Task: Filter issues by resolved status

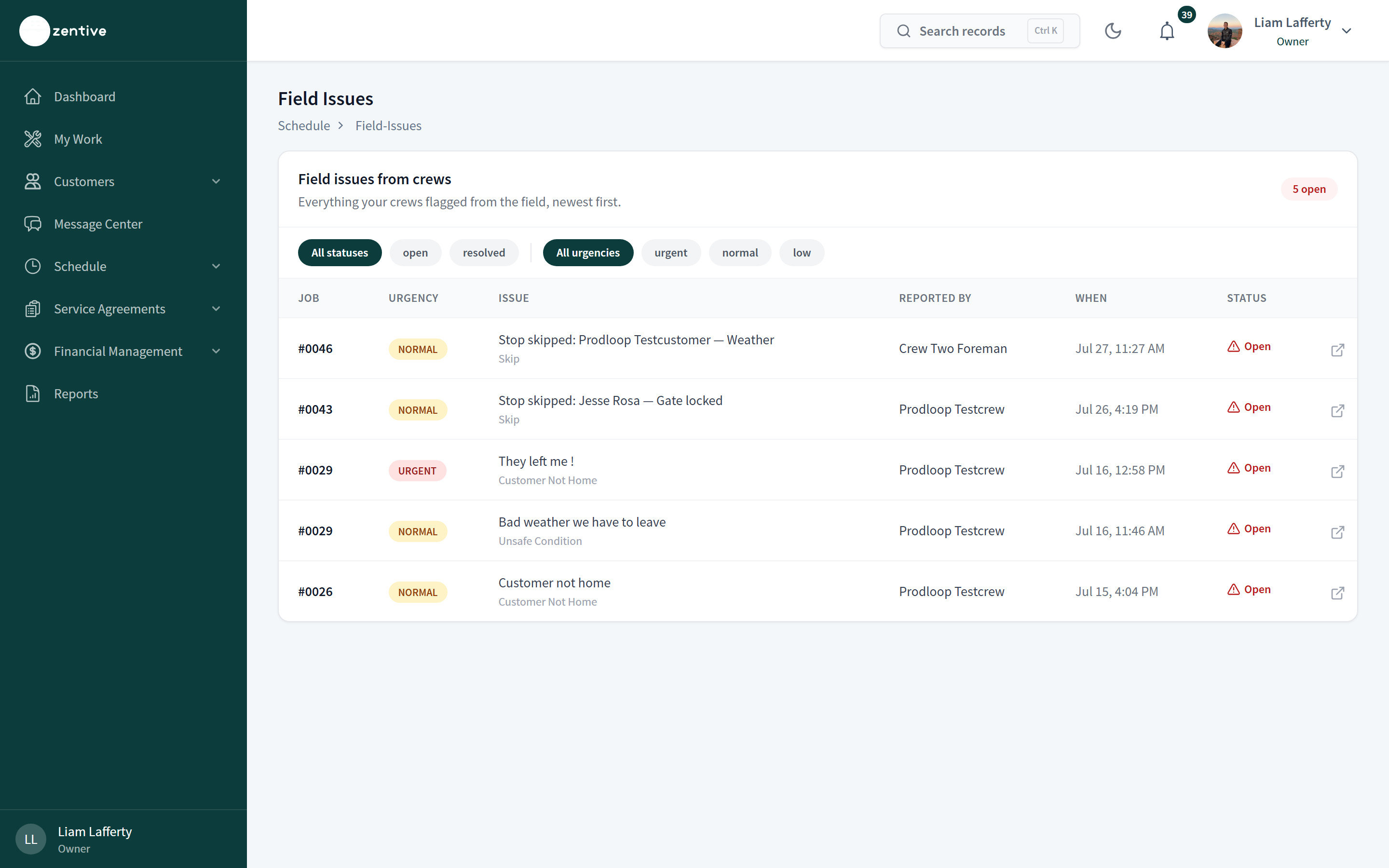Action: (x=484, y=253)
